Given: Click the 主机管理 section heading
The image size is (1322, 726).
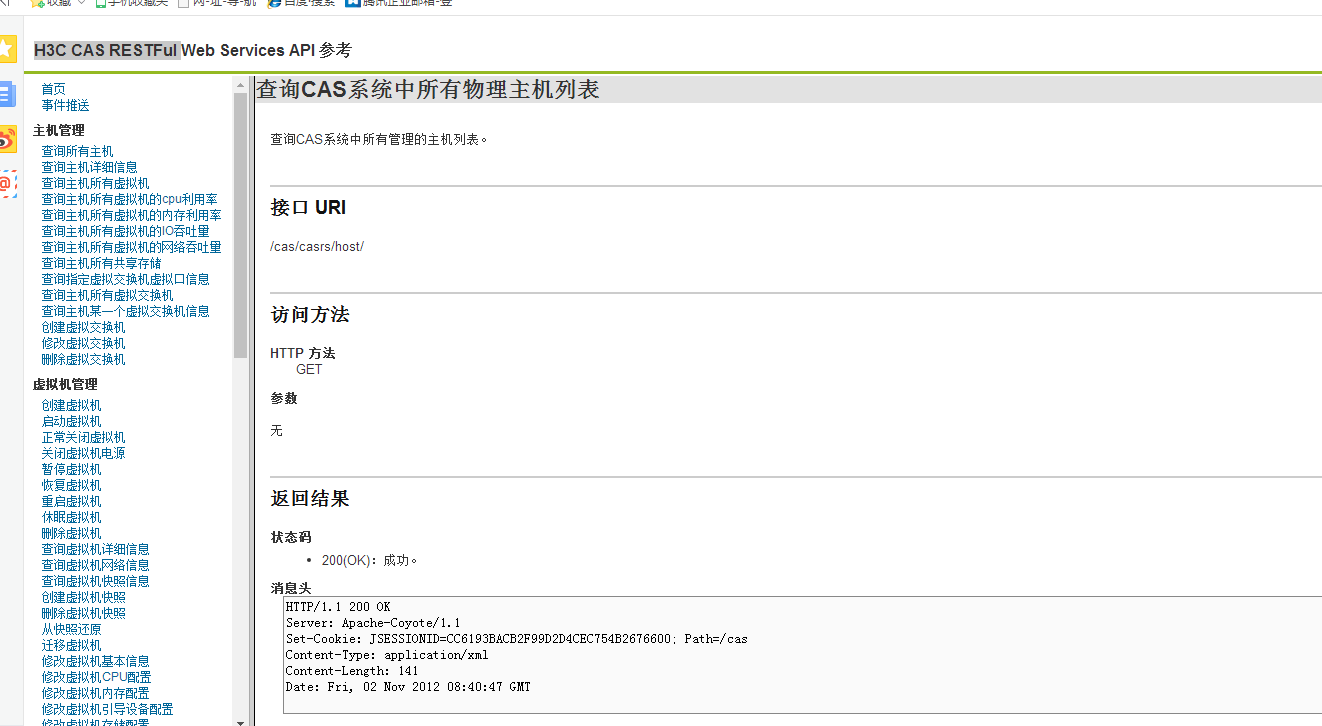Looking at the screenshot, I should tap(59, 130).
